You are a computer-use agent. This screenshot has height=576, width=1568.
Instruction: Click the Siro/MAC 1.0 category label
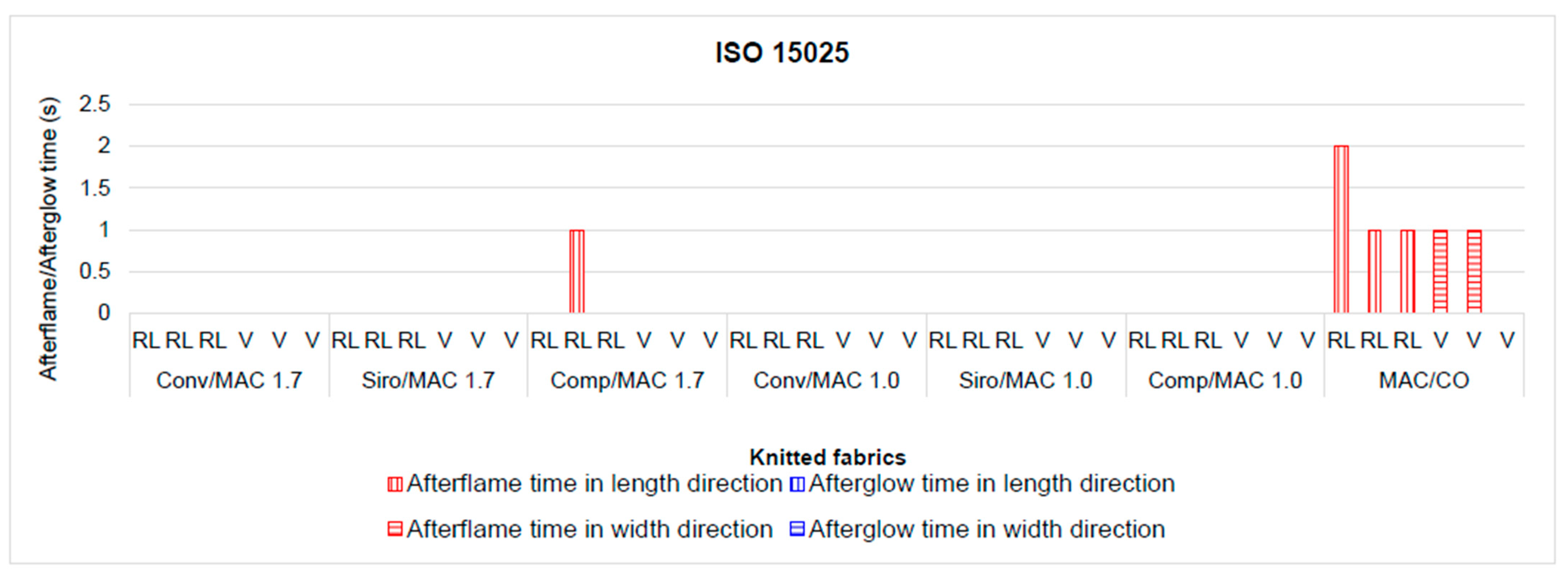[1025, 381]
